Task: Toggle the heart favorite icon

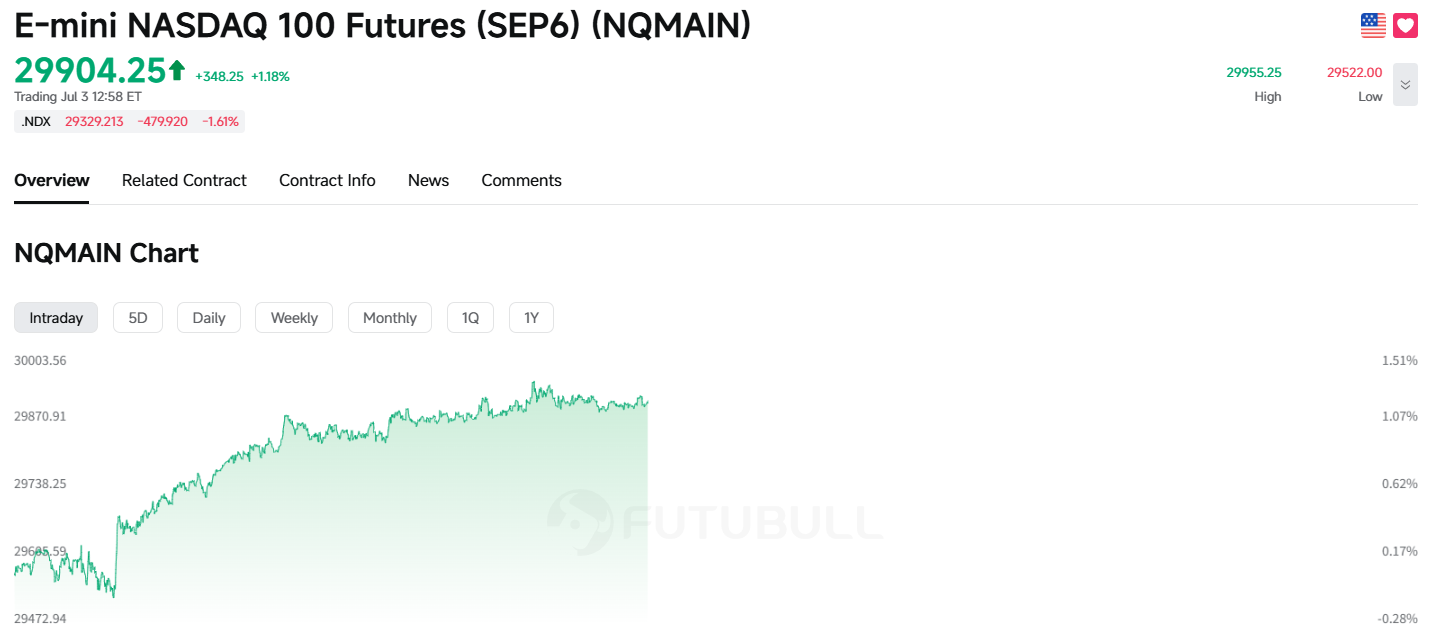Action: click(x=1405, y=26)
